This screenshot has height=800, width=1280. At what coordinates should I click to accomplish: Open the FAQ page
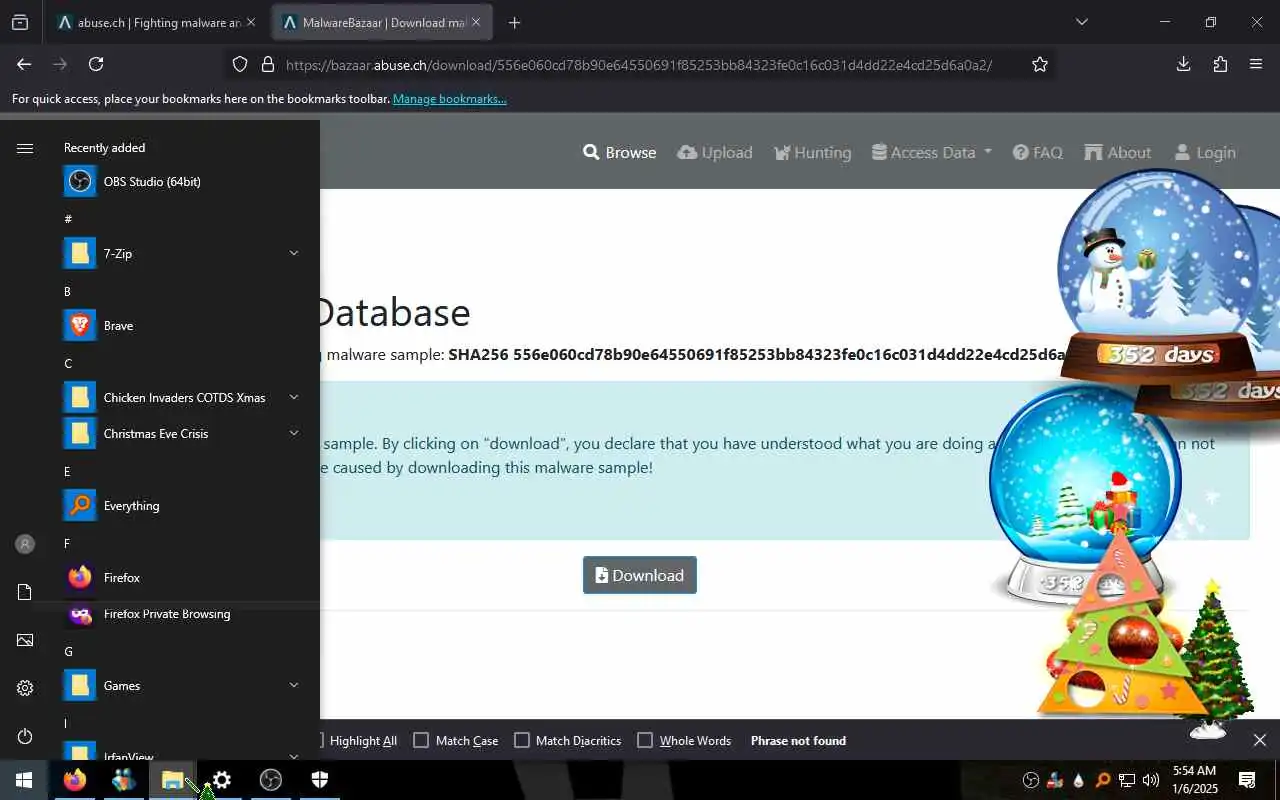point(1038,153)
